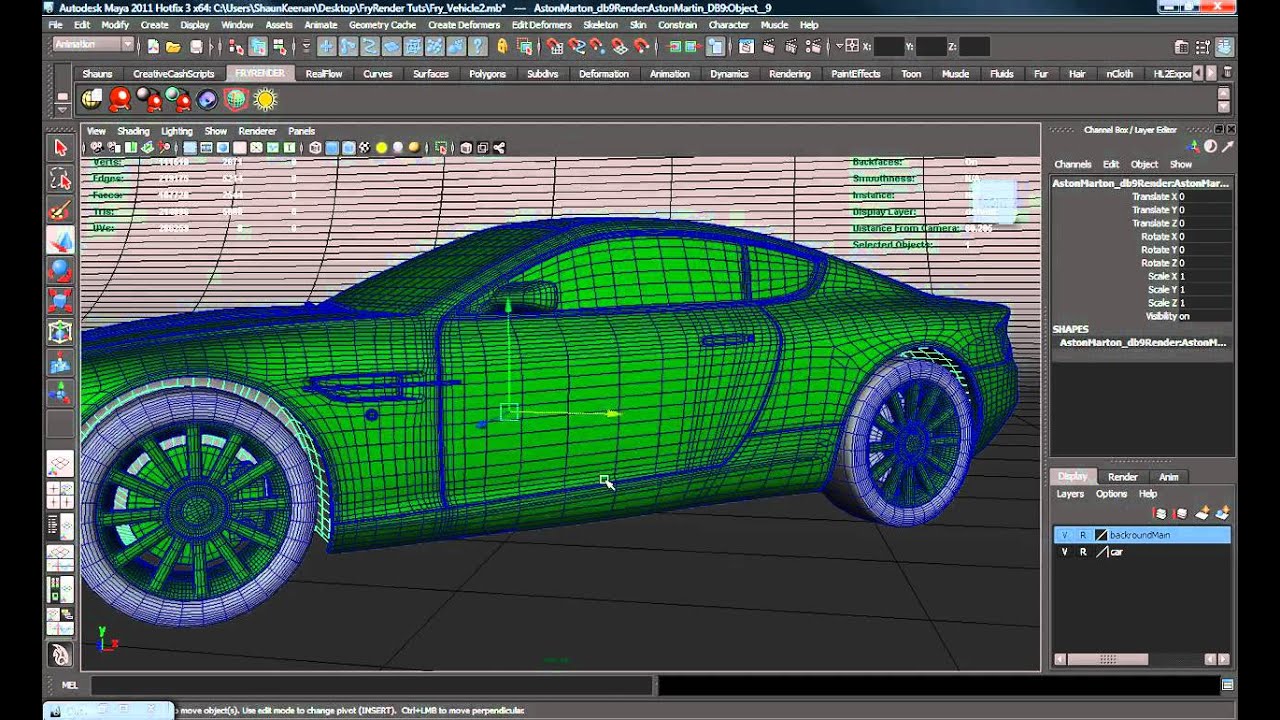Show the Attribute Editor icon

1181,46
